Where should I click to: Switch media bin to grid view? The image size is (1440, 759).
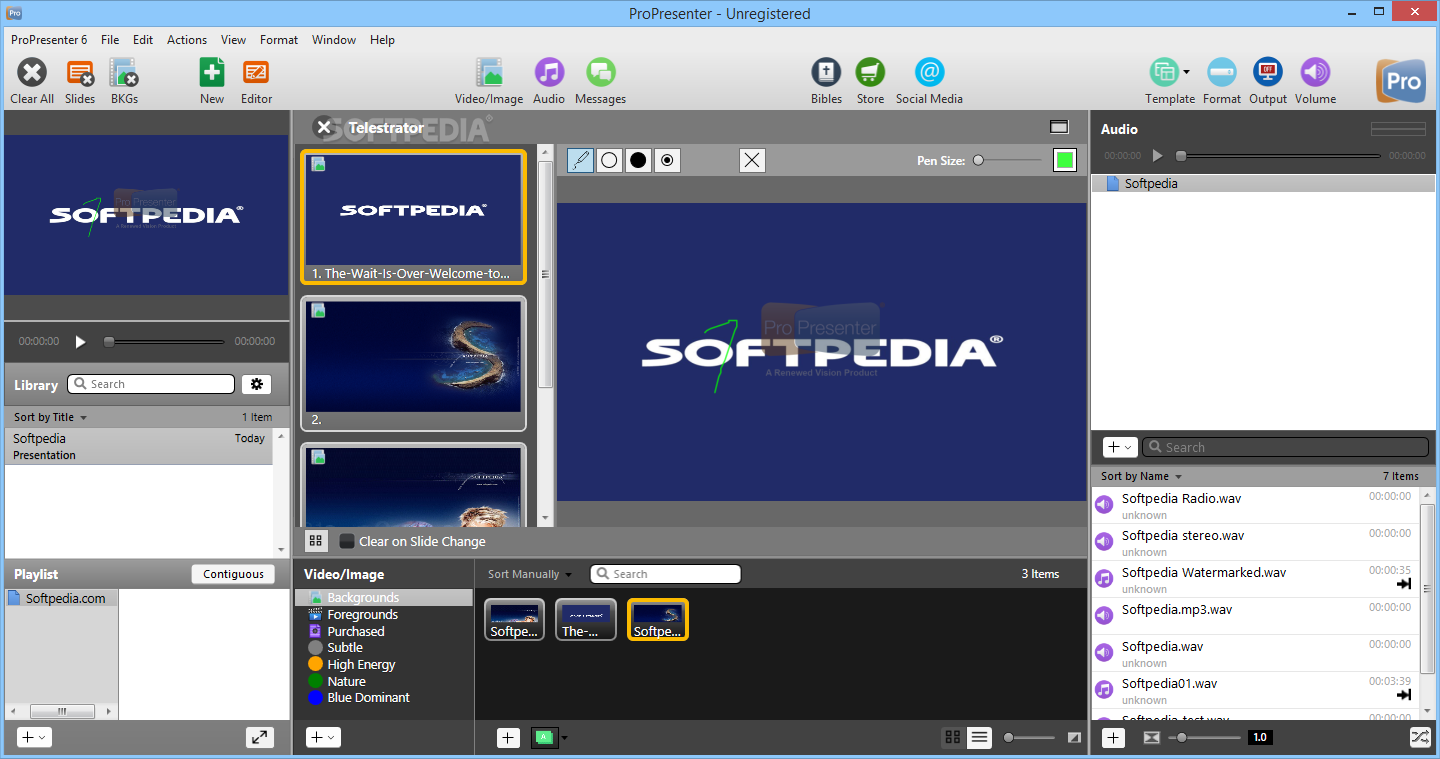pos(953,737)
